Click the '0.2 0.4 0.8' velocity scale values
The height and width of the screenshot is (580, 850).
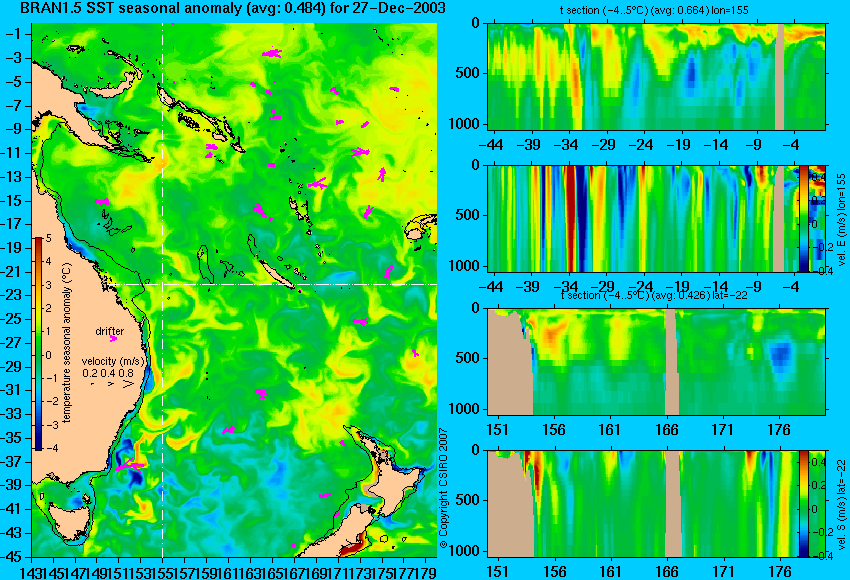108,373
